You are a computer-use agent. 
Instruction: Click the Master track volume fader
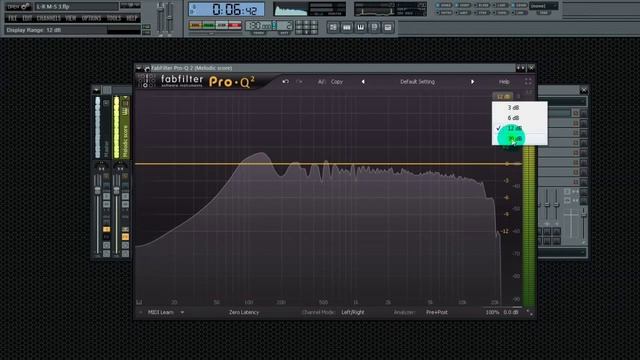point(98,190)
